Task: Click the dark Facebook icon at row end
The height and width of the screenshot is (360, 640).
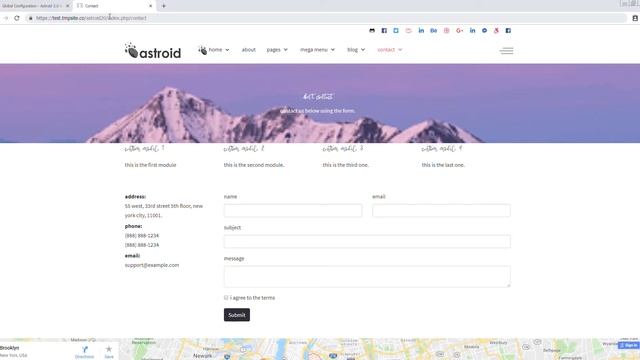Action: pos(508,31)
